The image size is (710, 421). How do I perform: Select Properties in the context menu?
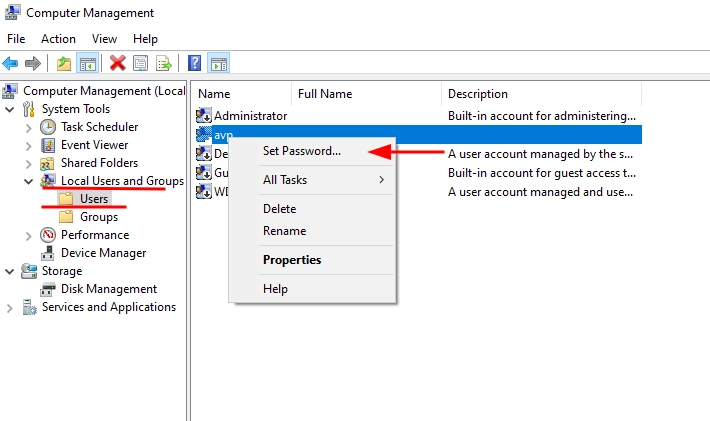[x=291, y=260]
